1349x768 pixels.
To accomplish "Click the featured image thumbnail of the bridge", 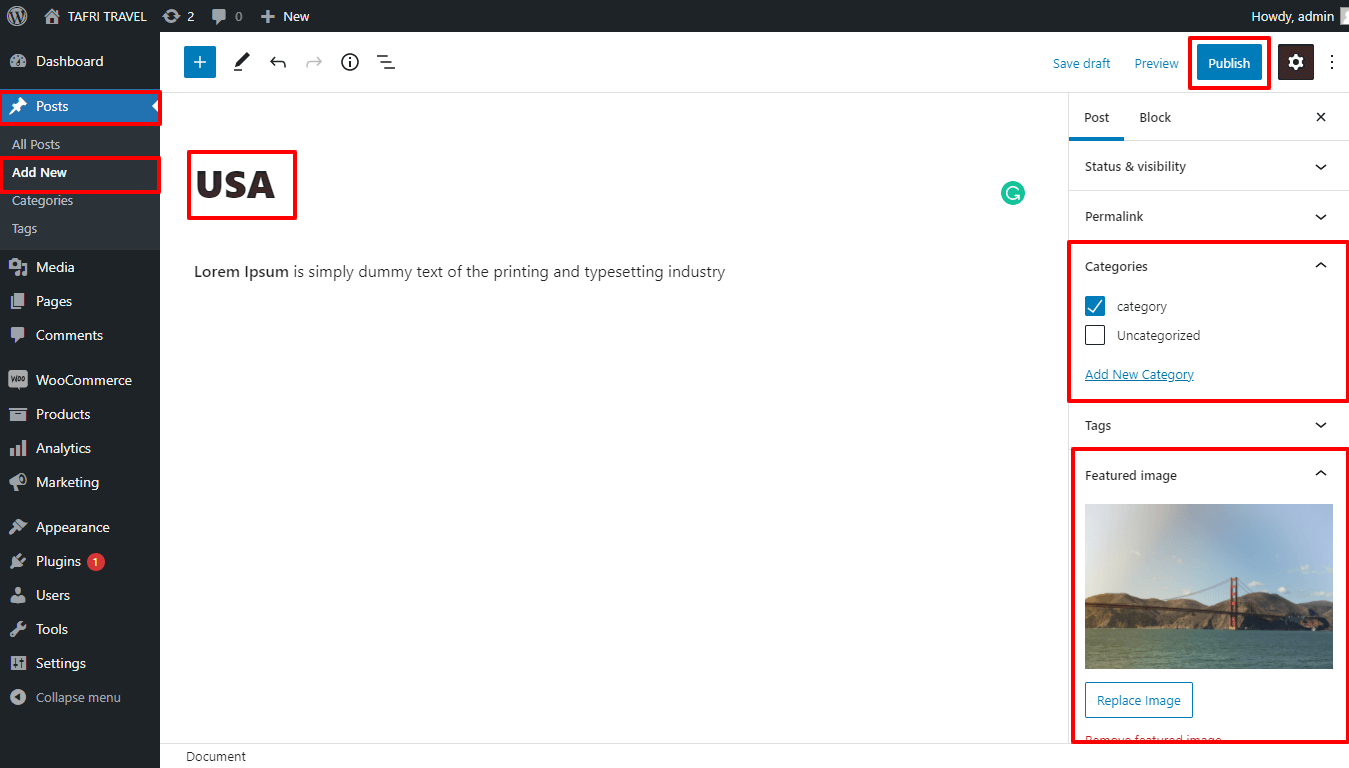I will (1208, 586).
